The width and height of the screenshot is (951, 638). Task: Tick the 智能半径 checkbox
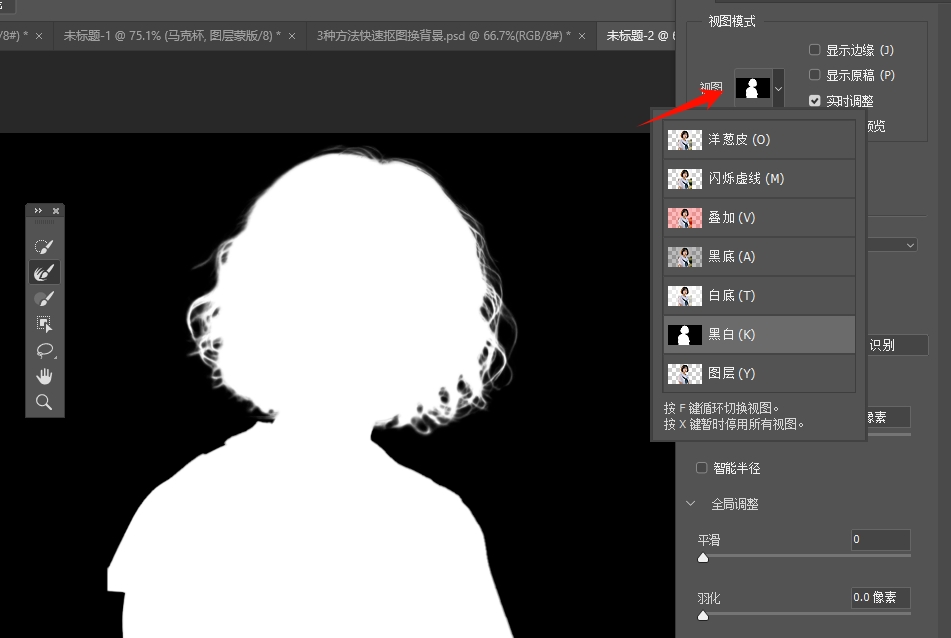(x=702, y=468)
